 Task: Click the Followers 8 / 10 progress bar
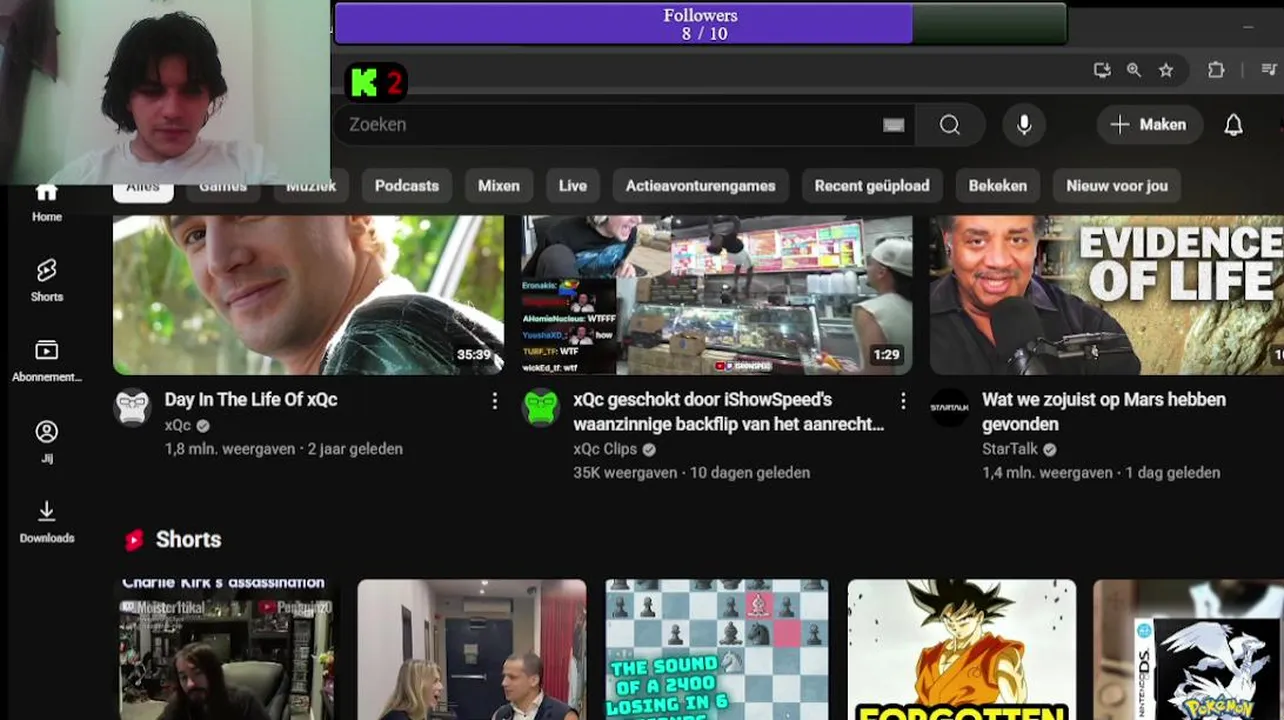pyautogui.click(x=700, y=24)
